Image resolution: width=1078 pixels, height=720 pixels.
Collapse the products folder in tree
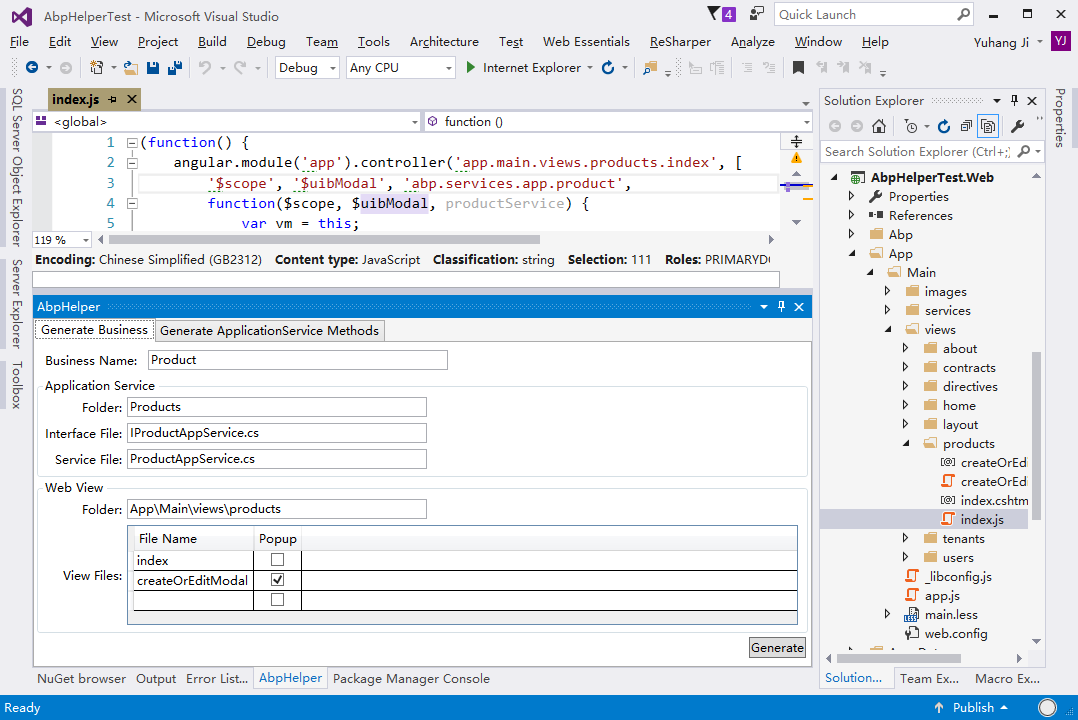906,444
